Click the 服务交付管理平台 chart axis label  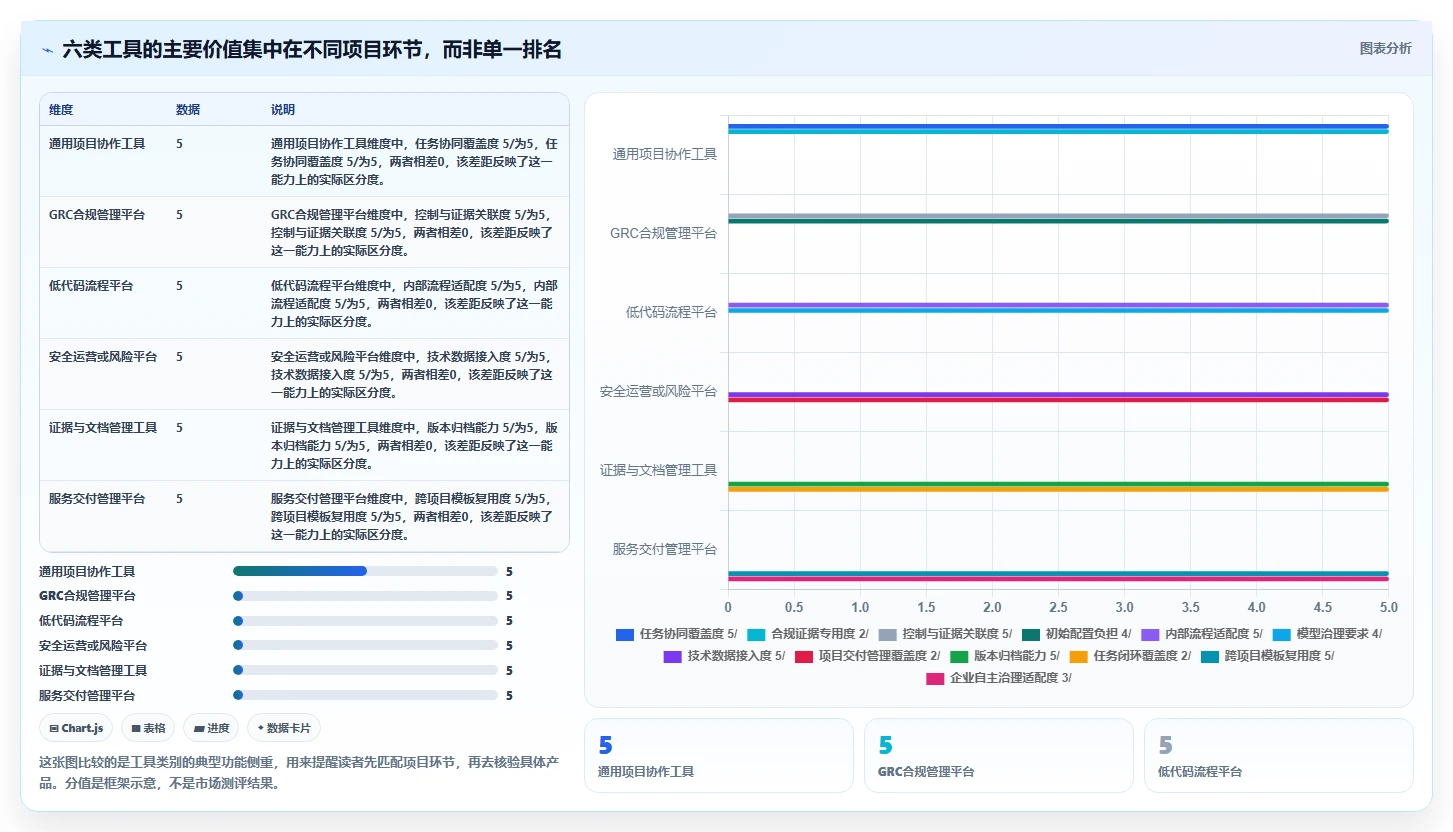point(665,549)
